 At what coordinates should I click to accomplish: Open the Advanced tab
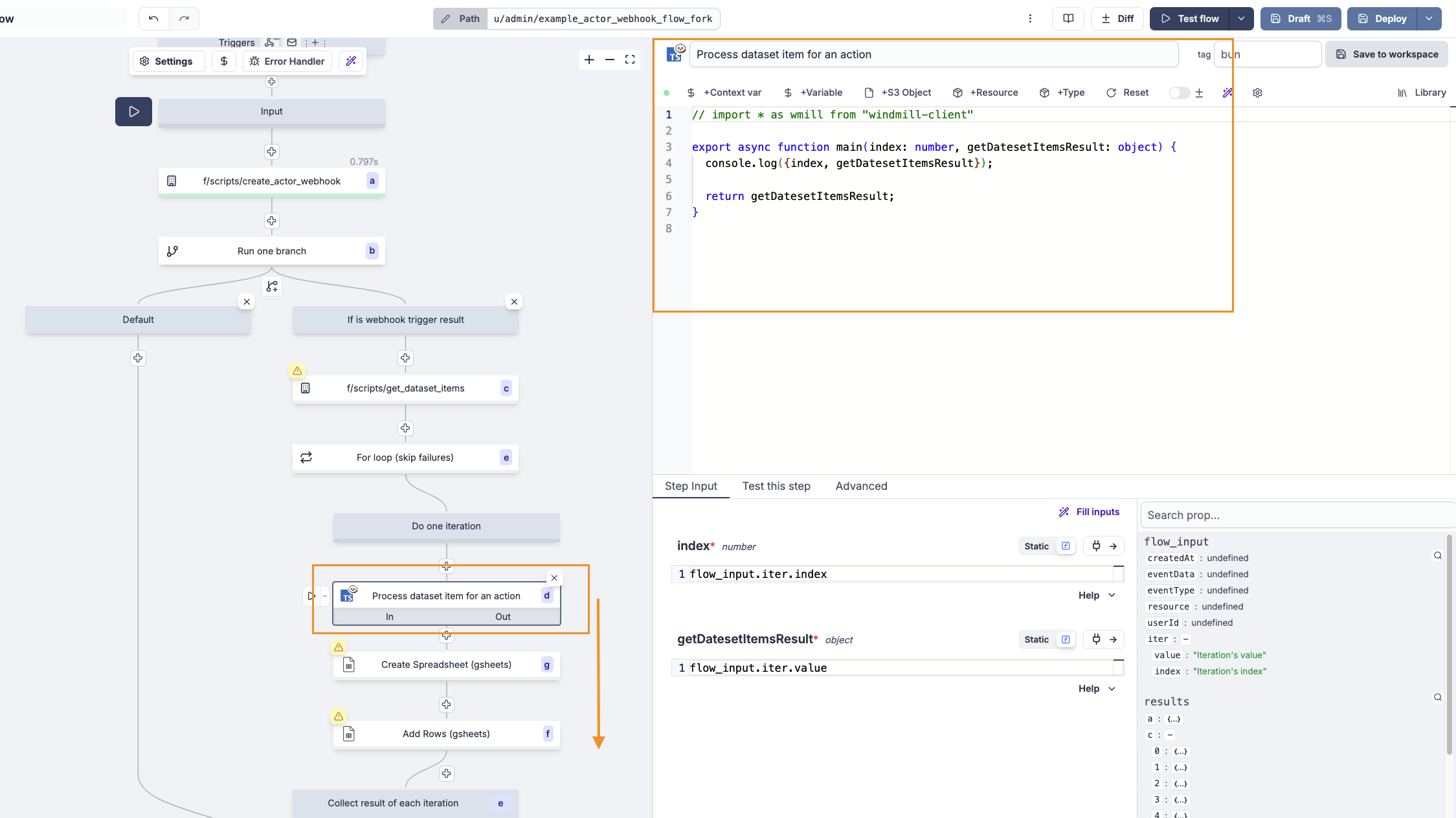pos(861,486)
